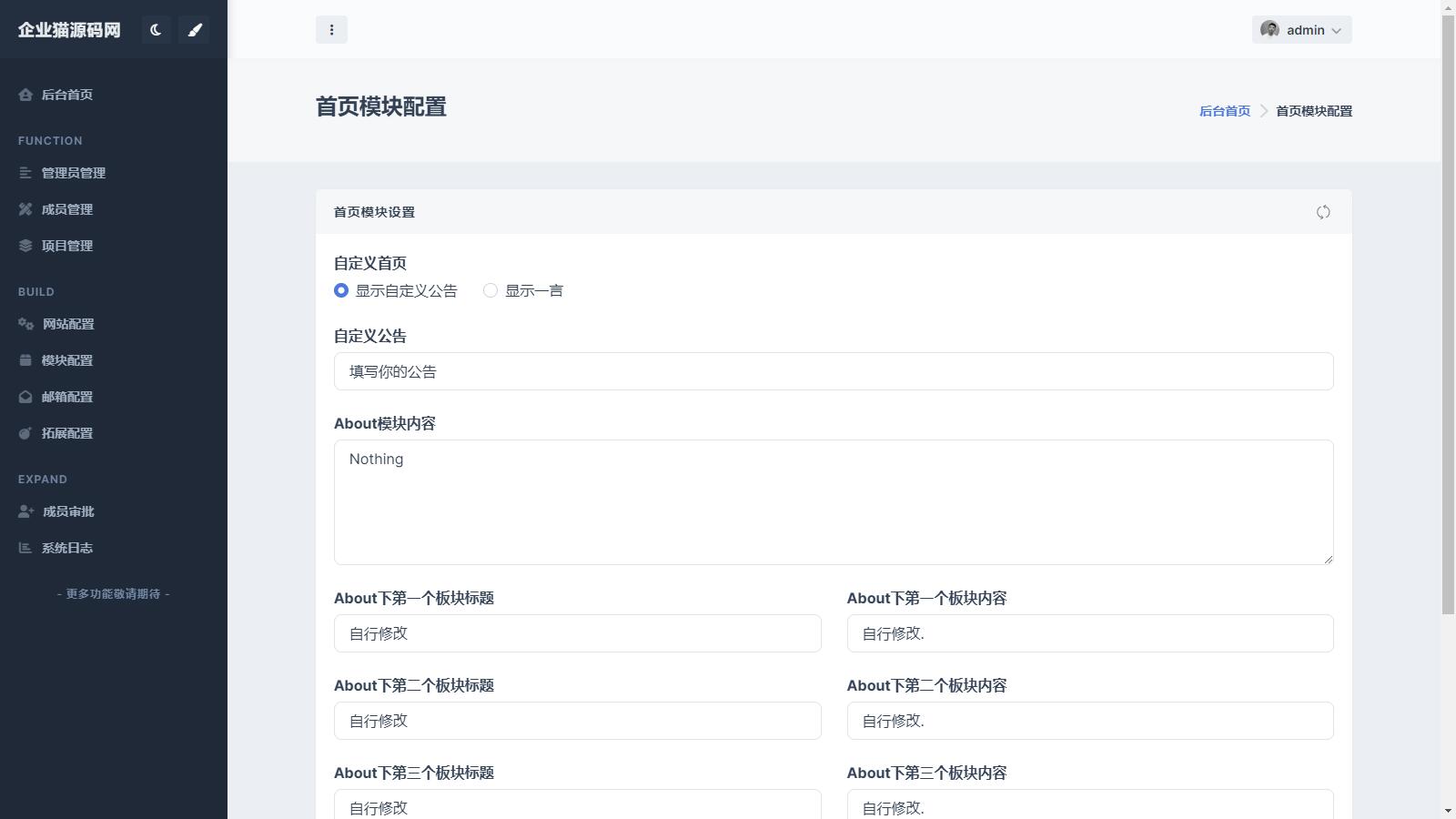Click the 企业猫源码网 site title
Screen dimensions: 1456x819
pos(69,30)
